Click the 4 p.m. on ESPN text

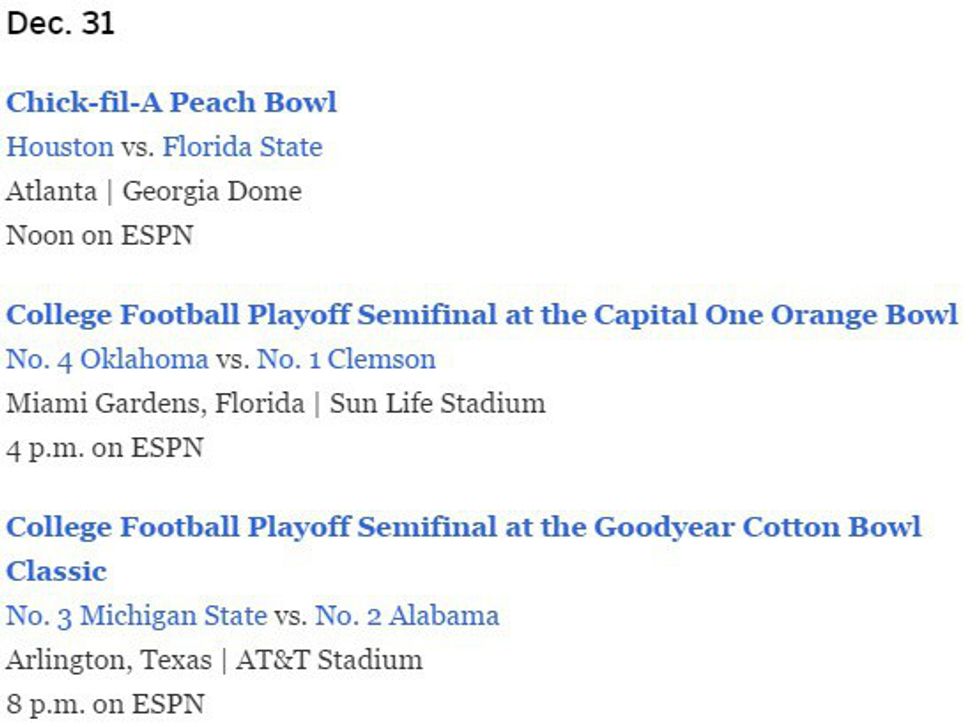[x=104, y=447]
